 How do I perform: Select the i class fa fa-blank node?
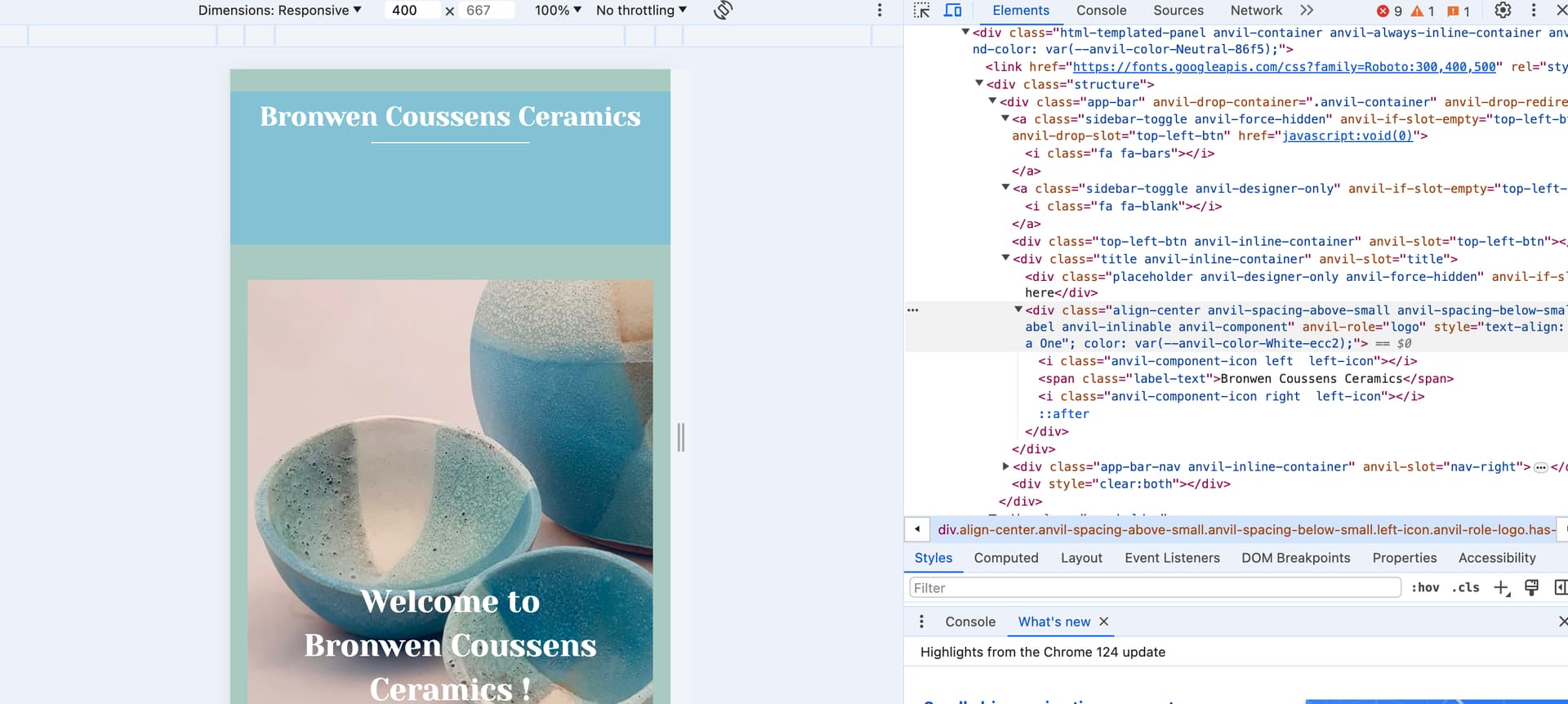[1123, 207]
